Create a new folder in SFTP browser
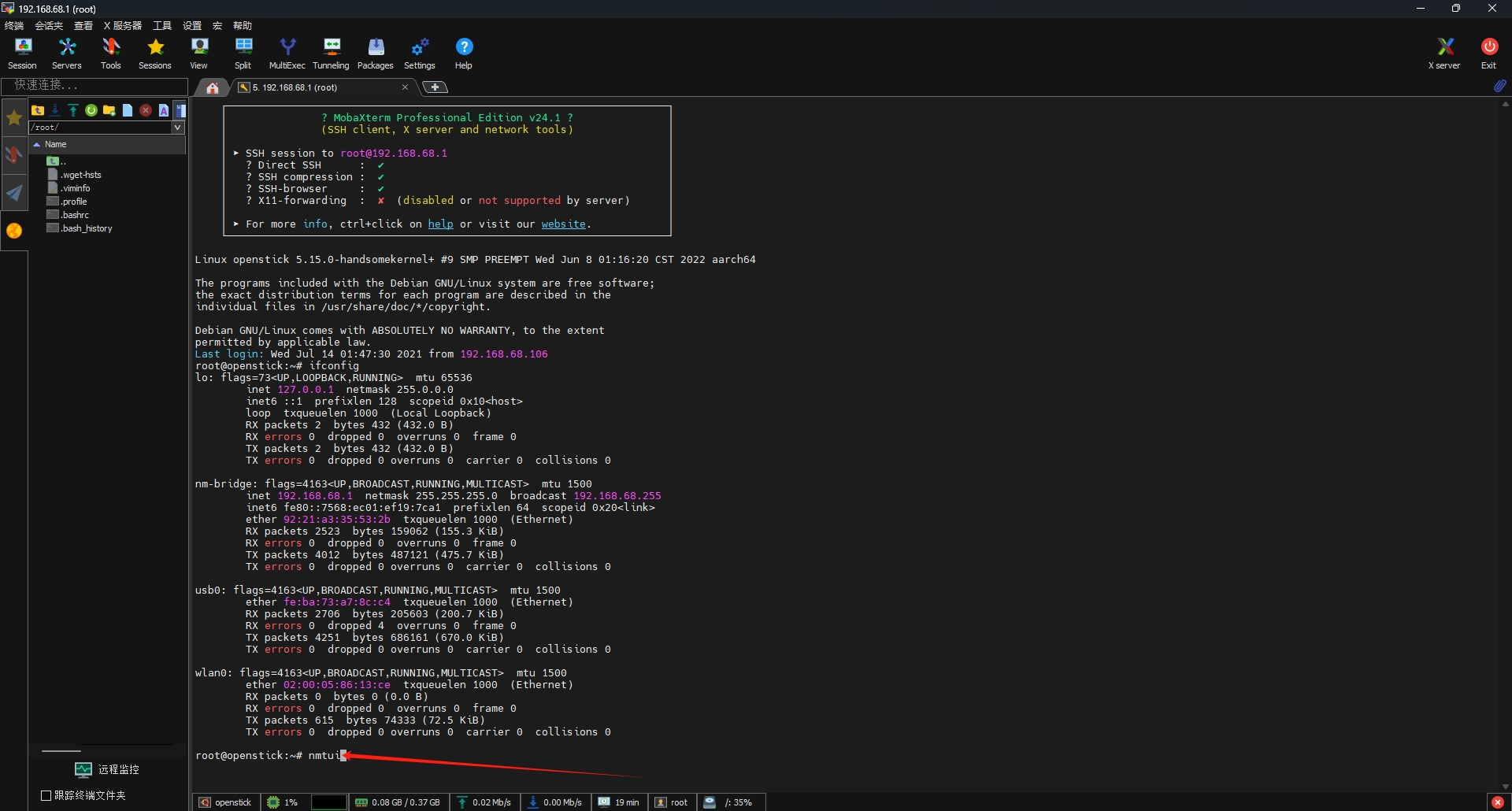Screen dimensions: 1512x811 [109, 110]
